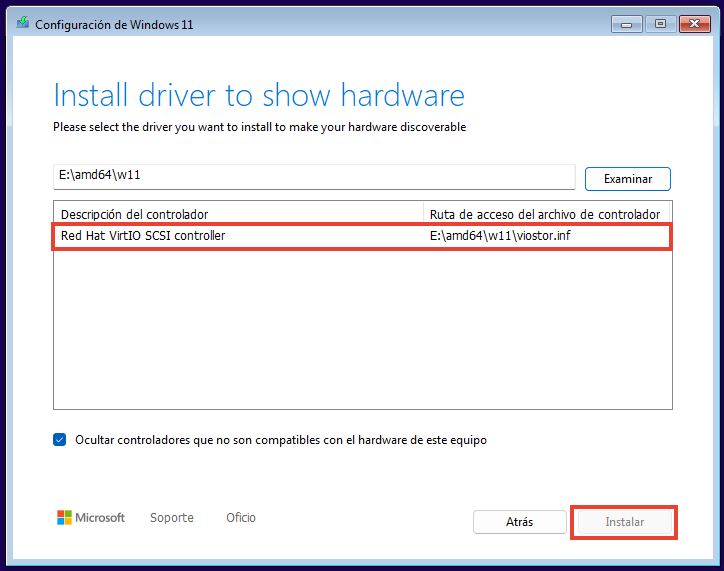The image size is (724, 571).
Task: Close the Windows 11 setup window
Action: pos(693,23)
